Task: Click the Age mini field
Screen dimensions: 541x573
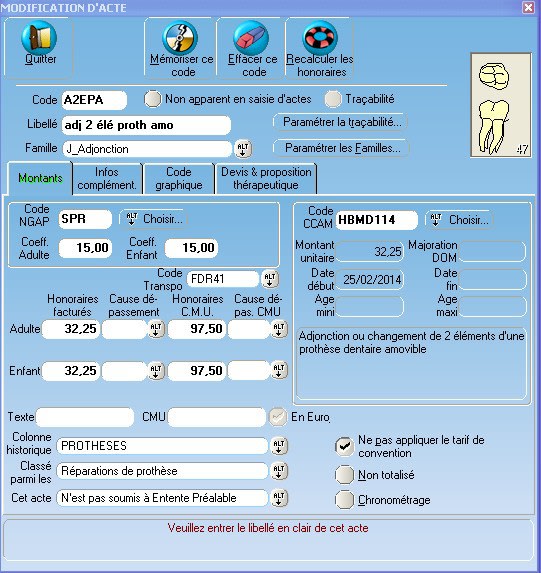Action: point(370,306)
